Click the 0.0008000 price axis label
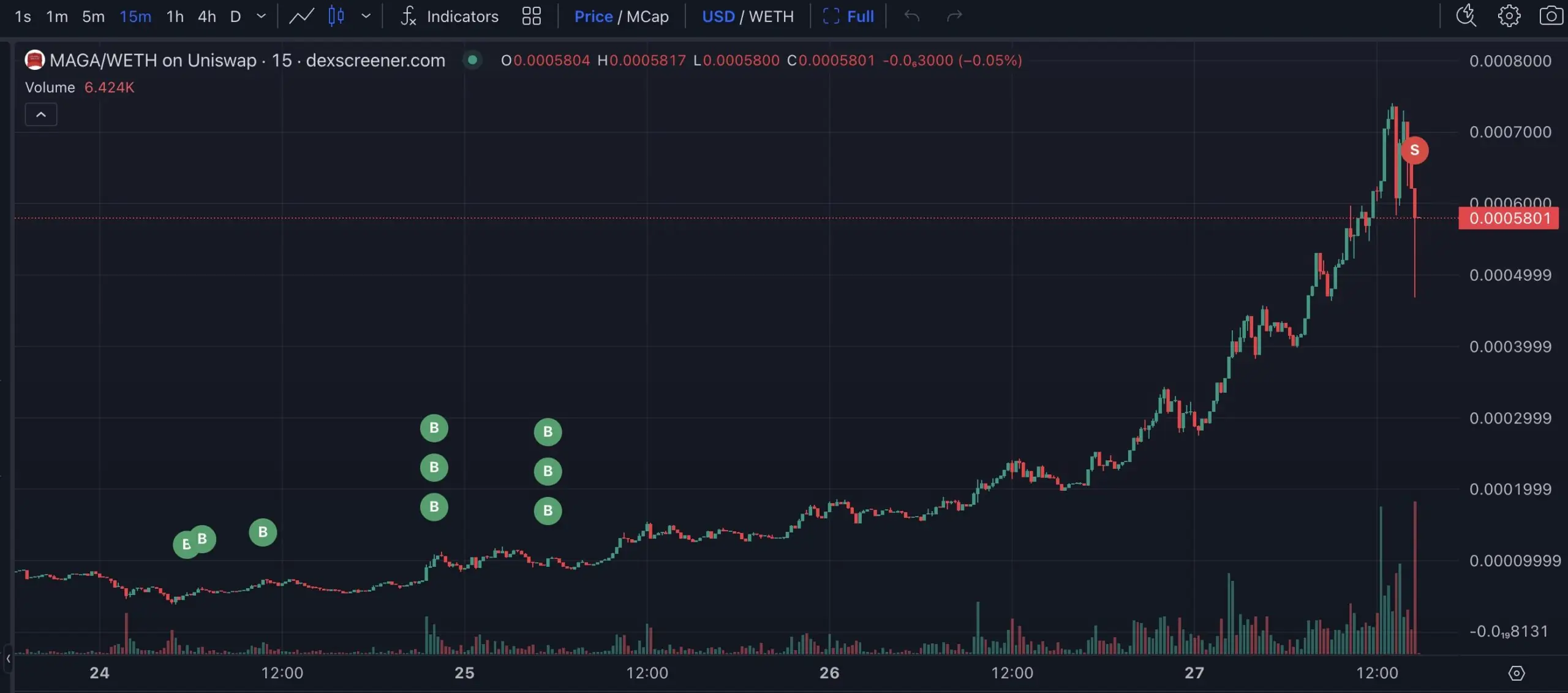This screenshot has height=693, width=1568. pos(1510,61)
